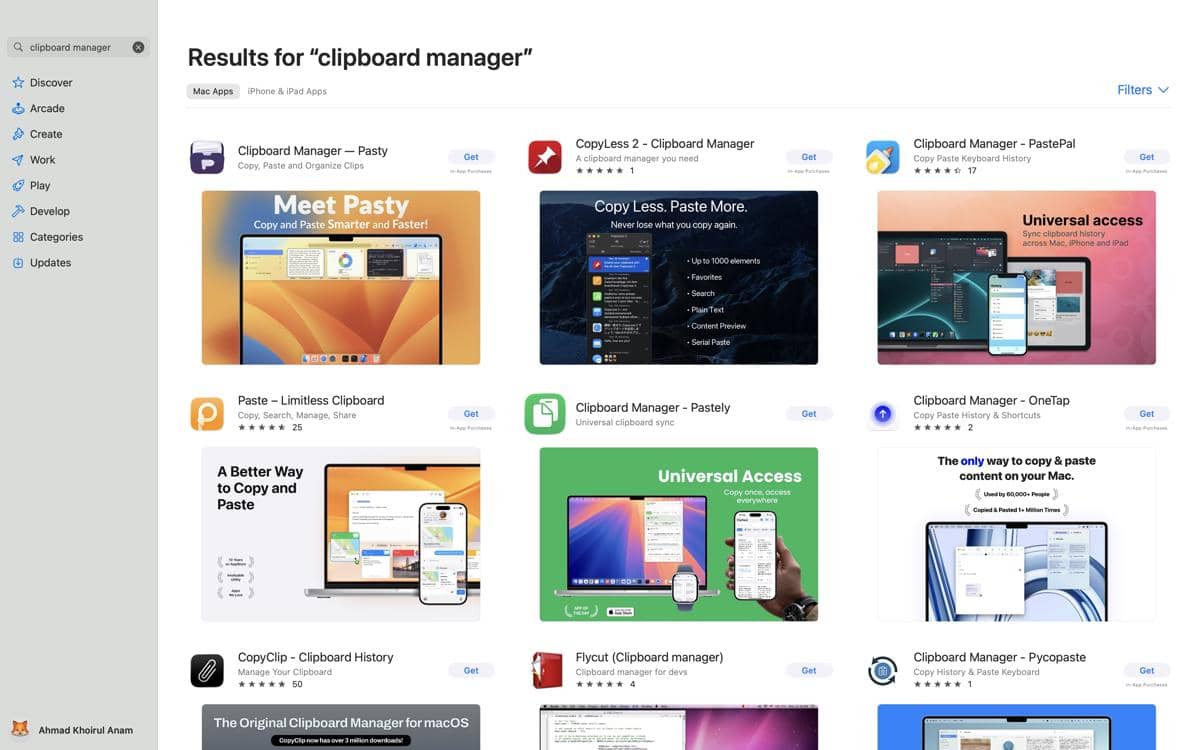The image size is (1200, 750).
Task: Open the Clipboard Manager — Pasty title
Action: 313,151
